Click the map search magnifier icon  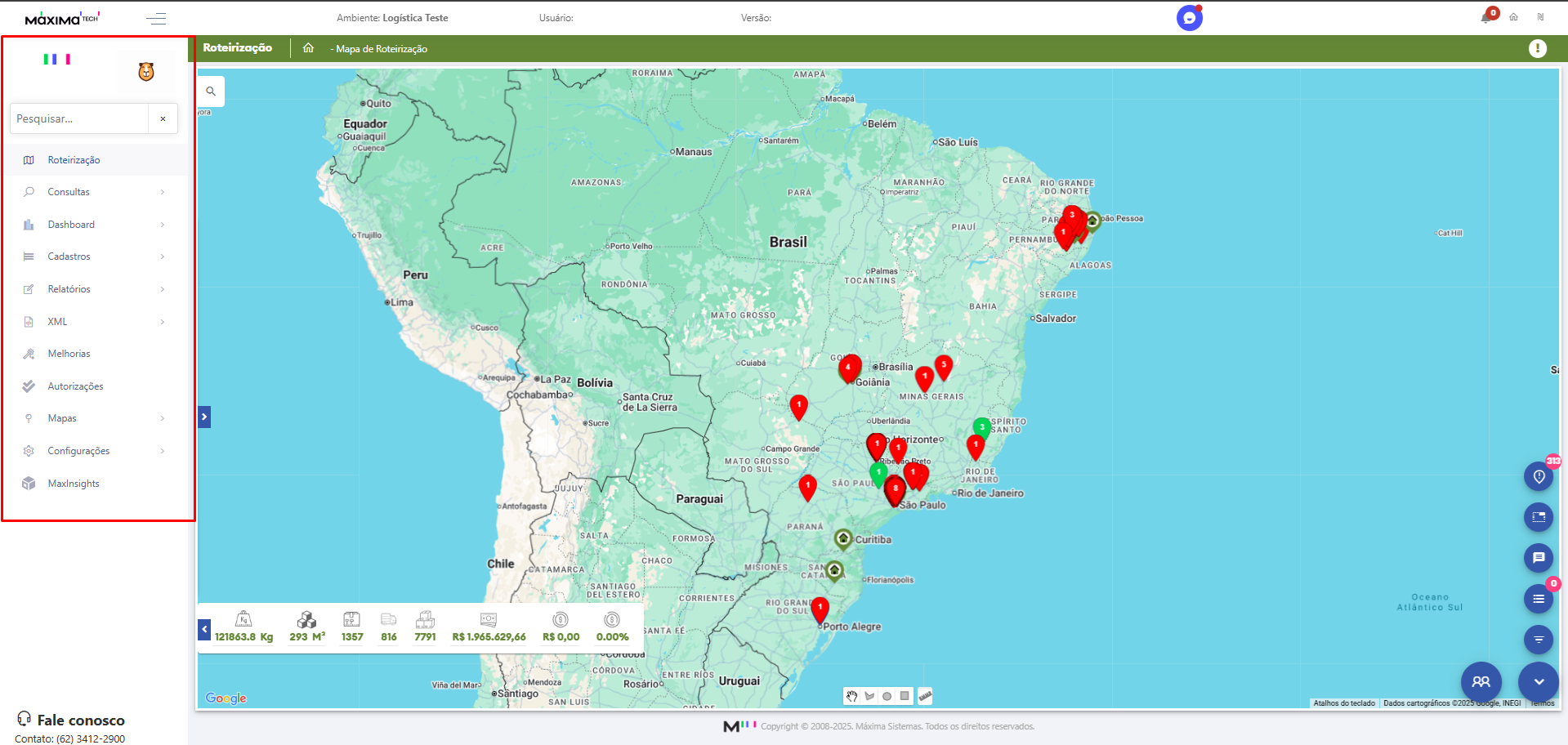point(211,91)
